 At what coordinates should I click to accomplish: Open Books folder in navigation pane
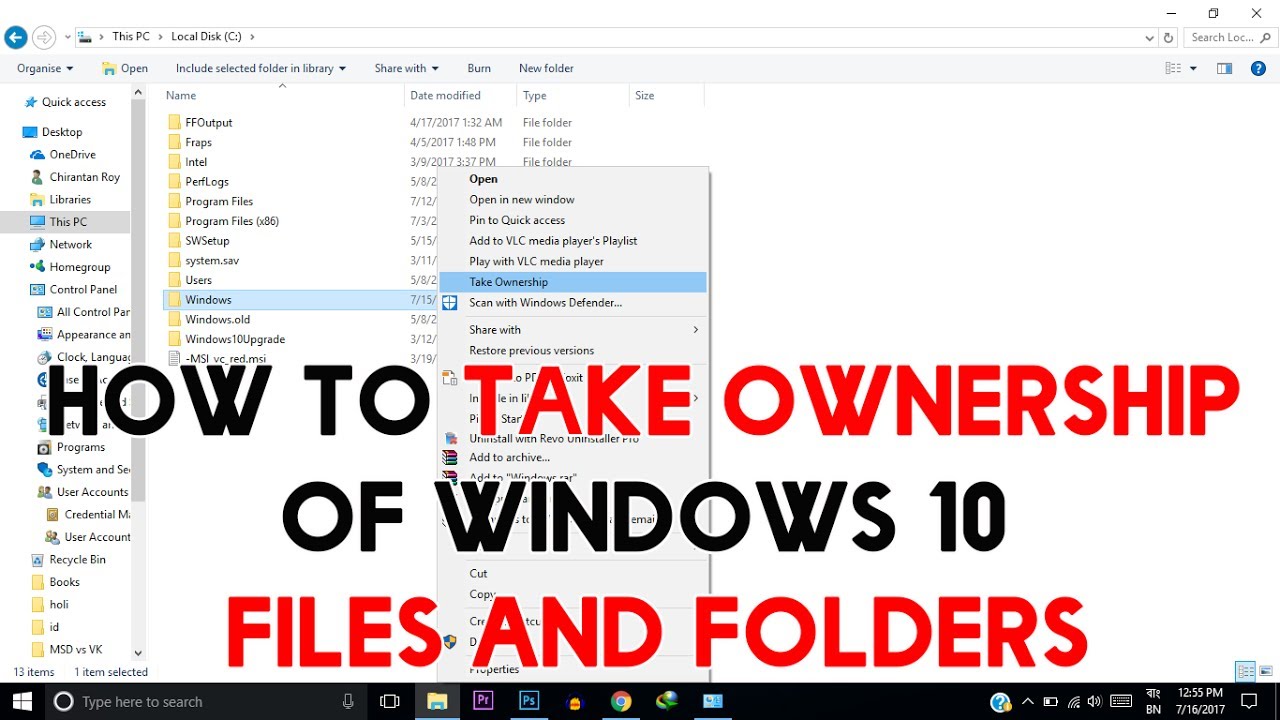point(65,582)
